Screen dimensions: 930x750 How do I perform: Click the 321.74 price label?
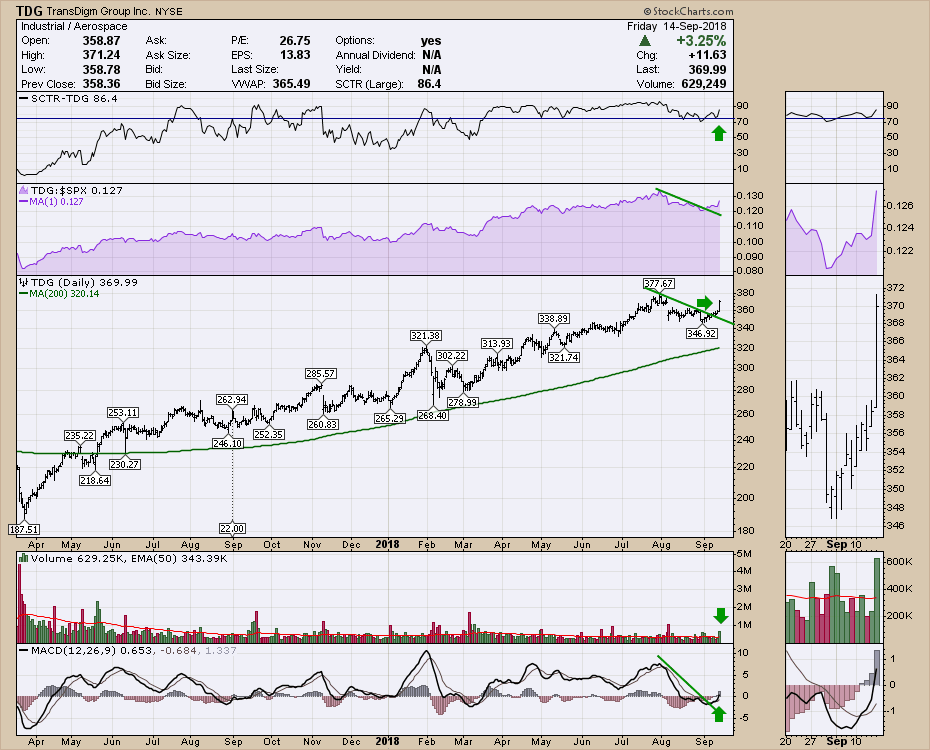563,358
